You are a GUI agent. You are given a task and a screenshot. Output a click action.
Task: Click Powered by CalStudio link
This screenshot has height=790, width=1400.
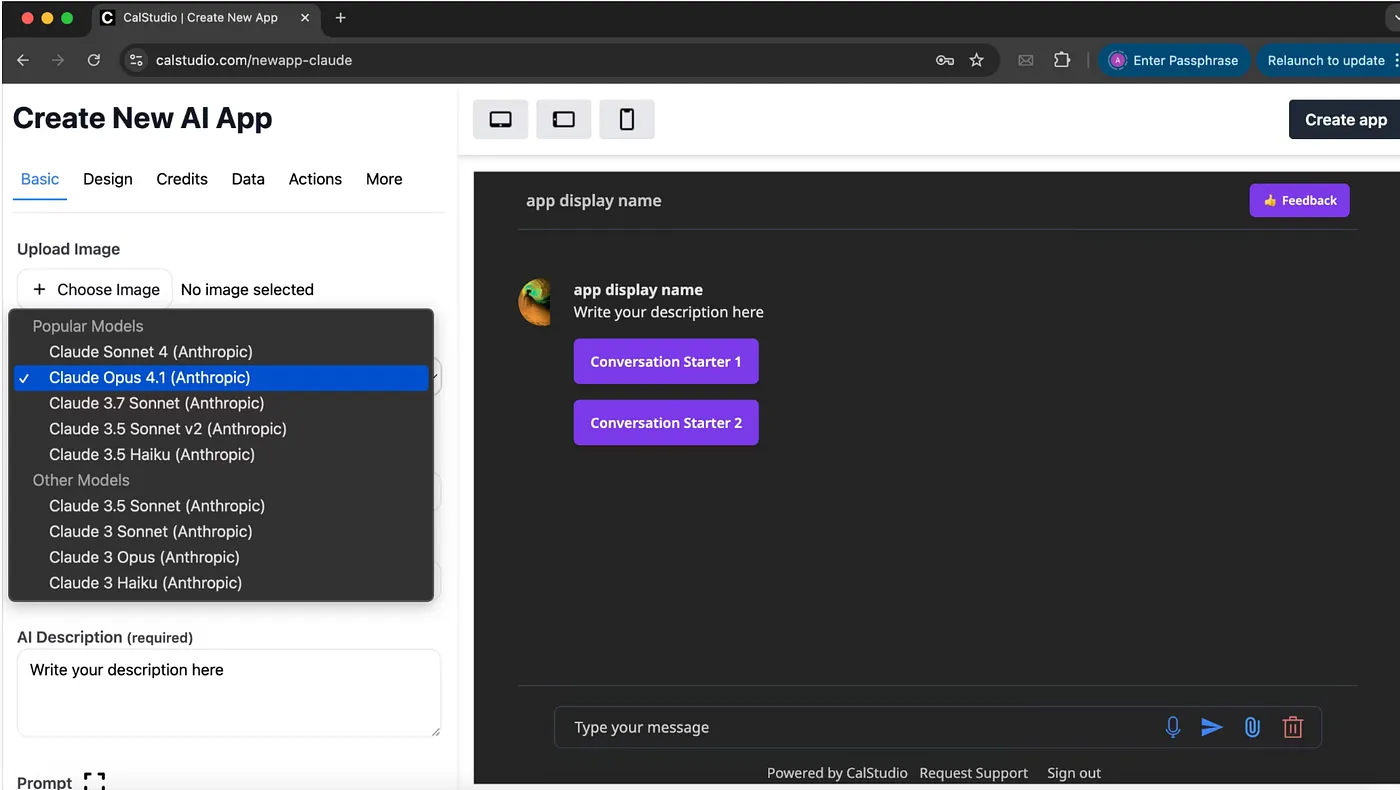(837, 773)
